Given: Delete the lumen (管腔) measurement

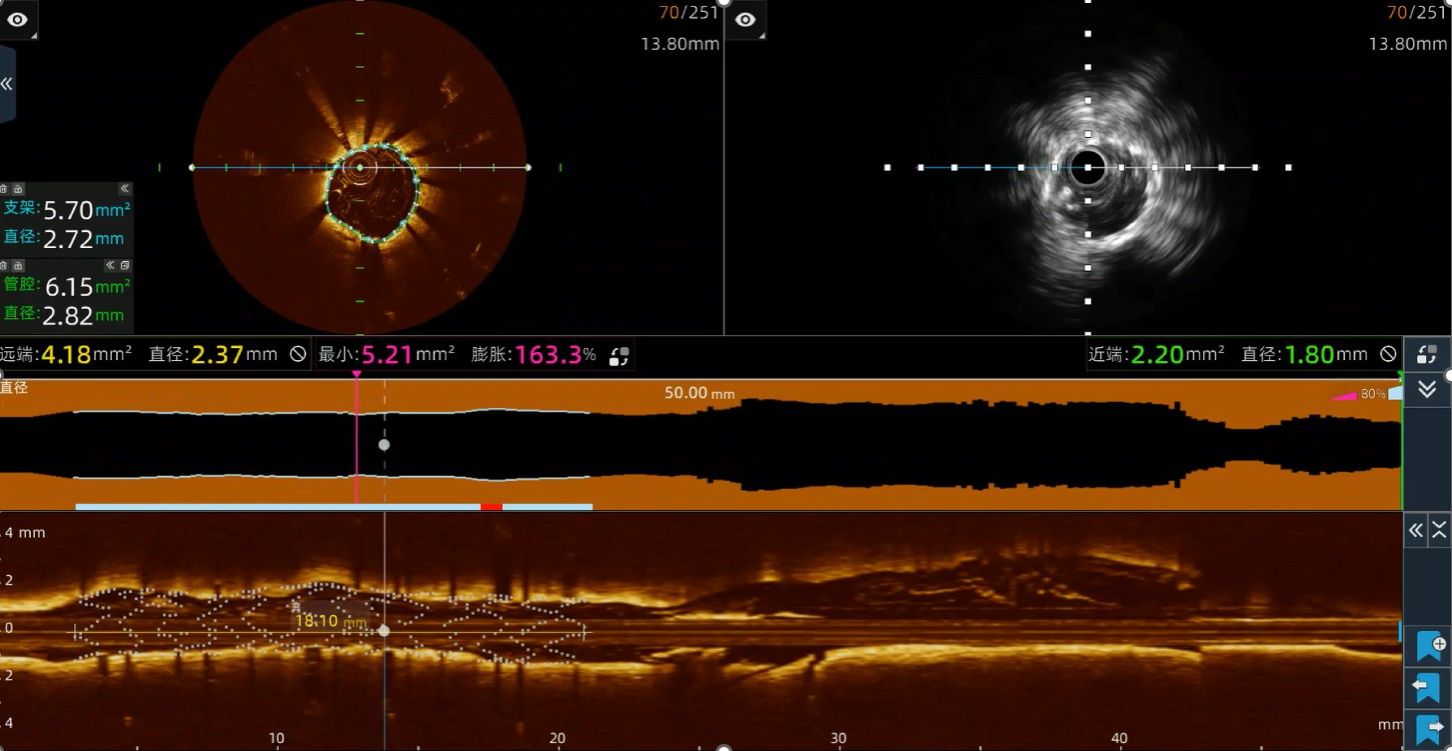Looking at the screenshot, I should click(x=5, y=266).
